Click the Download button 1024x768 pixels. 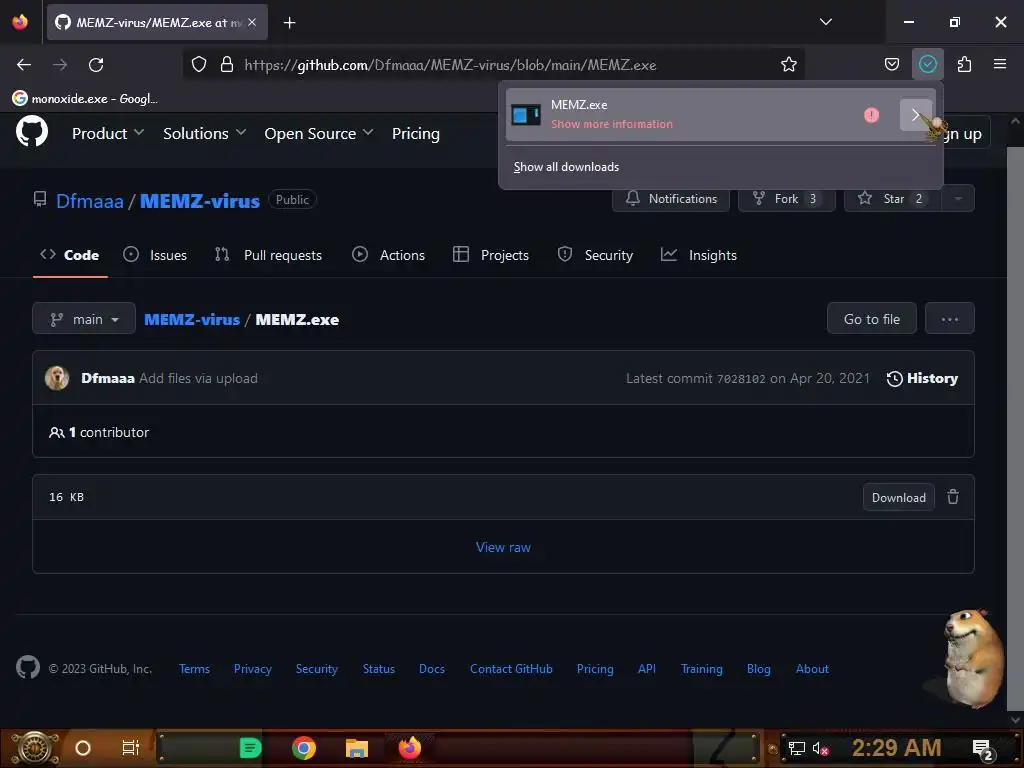(899, 498)
